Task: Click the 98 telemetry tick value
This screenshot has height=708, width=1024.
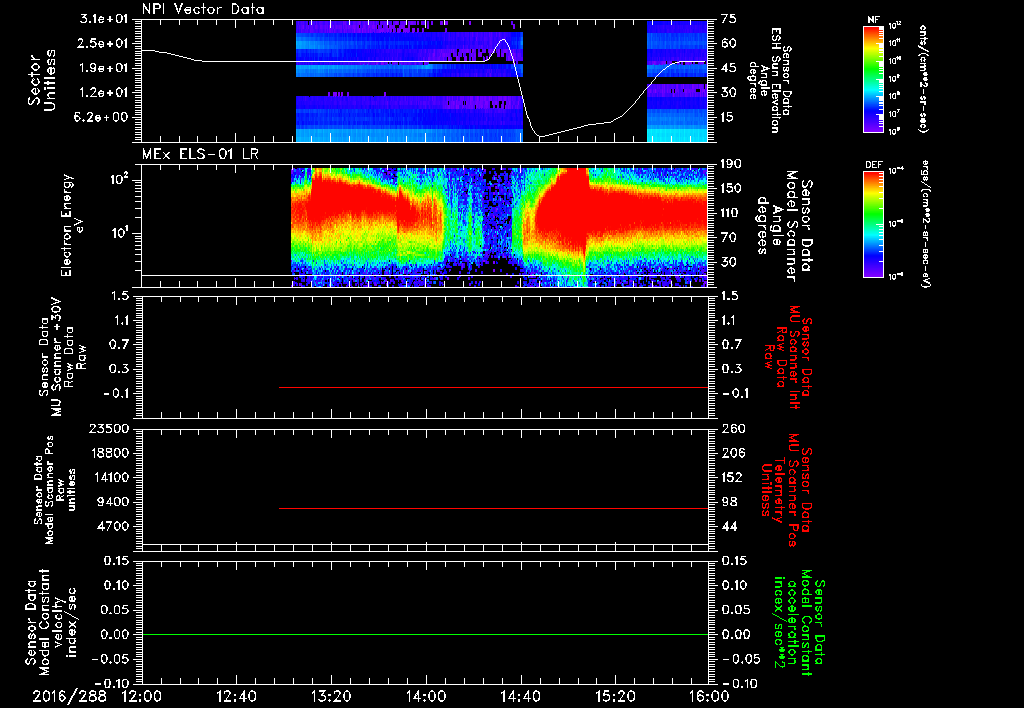Action: [729, 502]
